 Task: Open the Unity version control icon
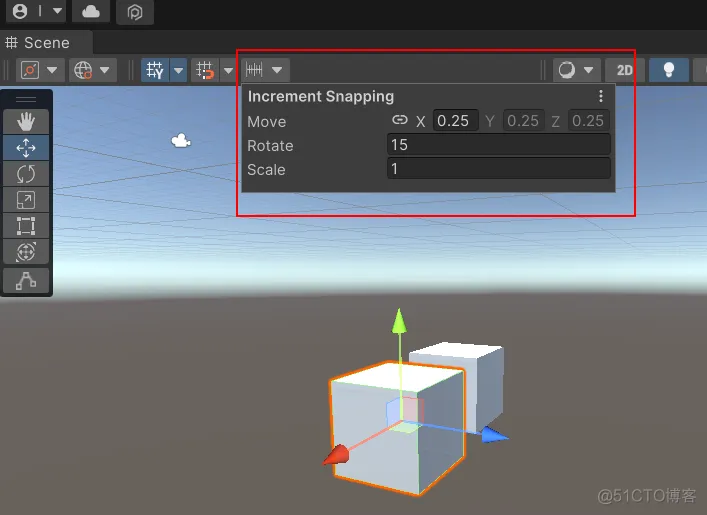pos(135,12)
